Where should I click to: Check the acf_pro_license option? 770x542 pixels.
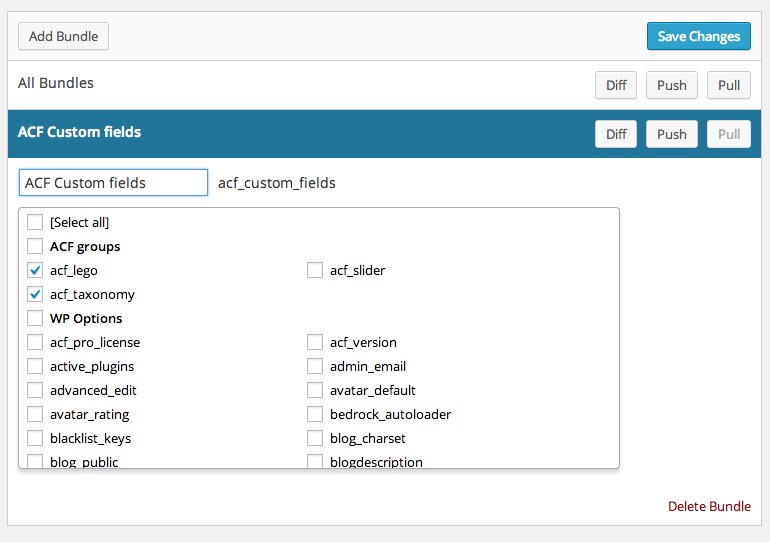pos(35,342)
